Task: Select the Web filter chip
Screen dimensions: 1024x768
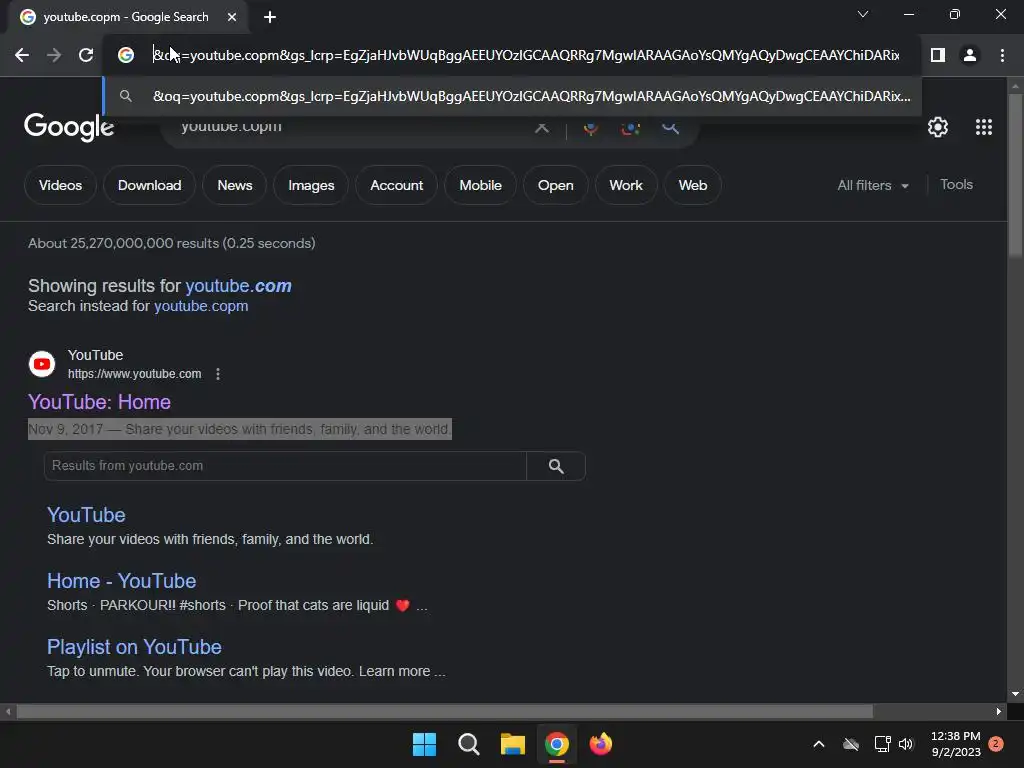Action: (x=692, y=185)
